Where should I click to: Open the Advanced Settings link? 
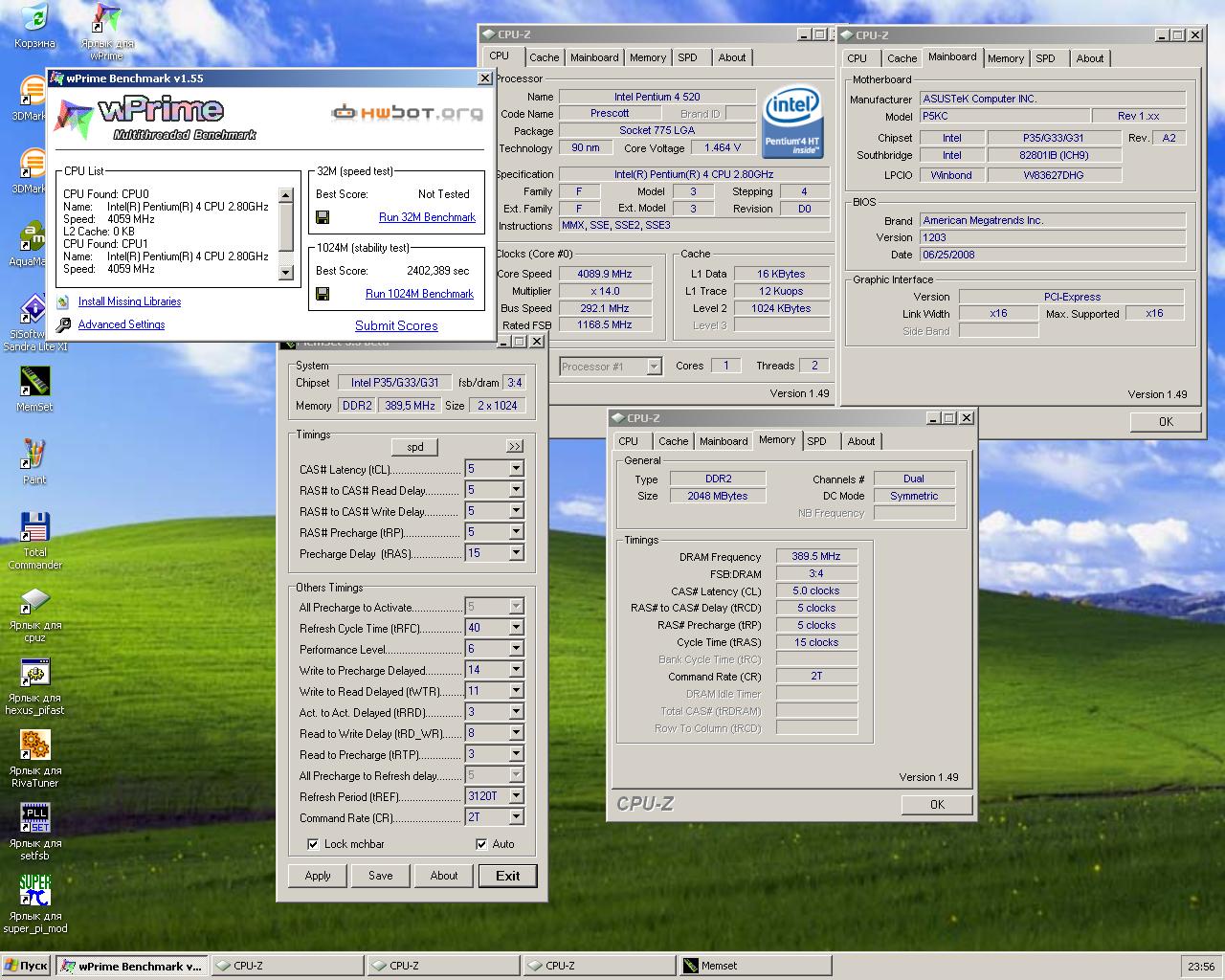click(x=122, y=324)
